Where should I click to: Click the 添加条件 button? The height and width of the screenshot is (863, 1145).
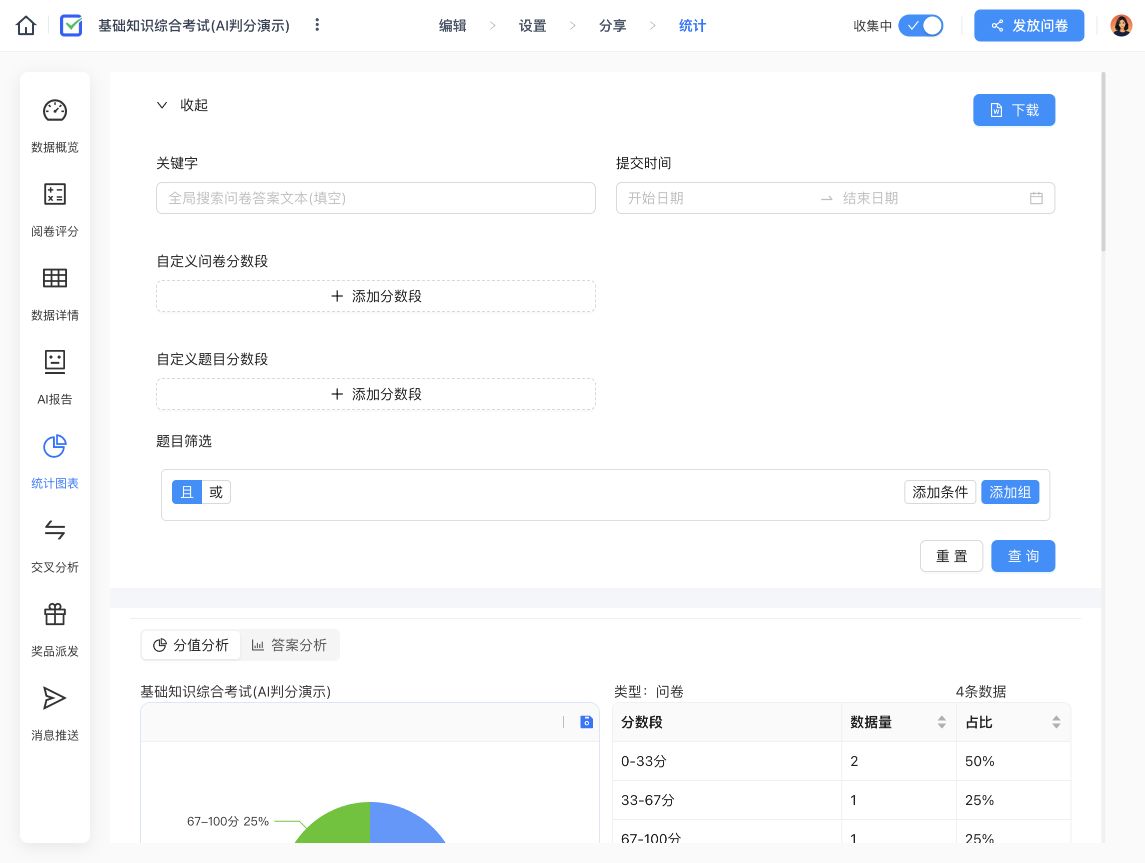click(940, 492)
